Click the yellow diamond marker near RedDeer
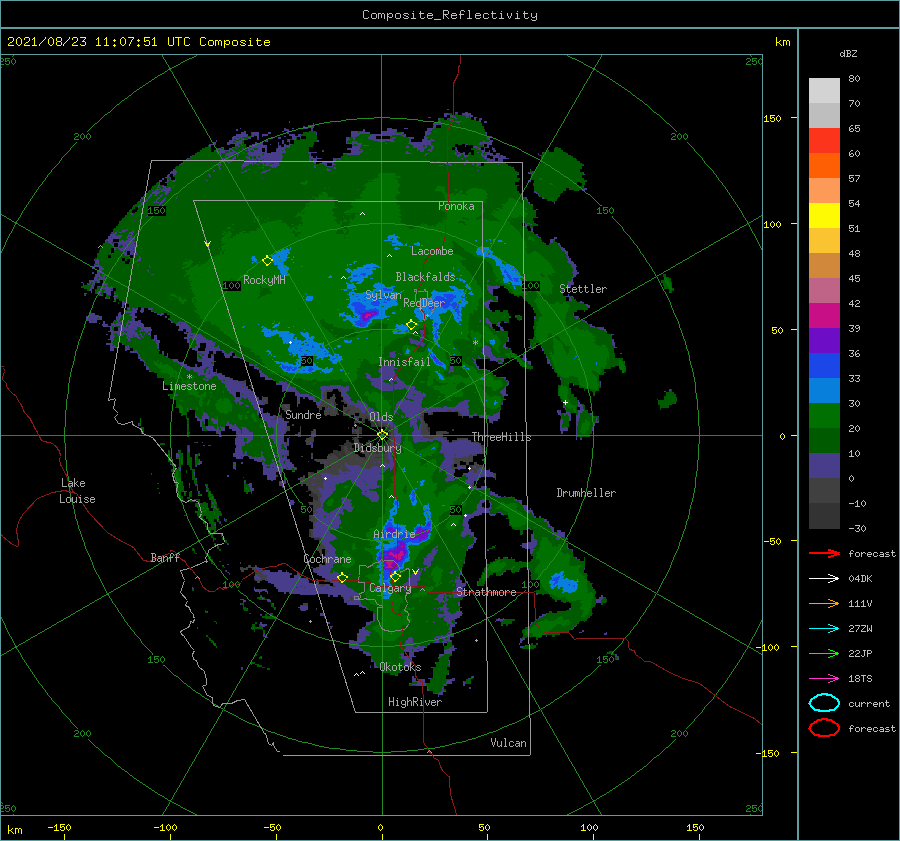Screen dimensions: 900x841 click(412, 325)
